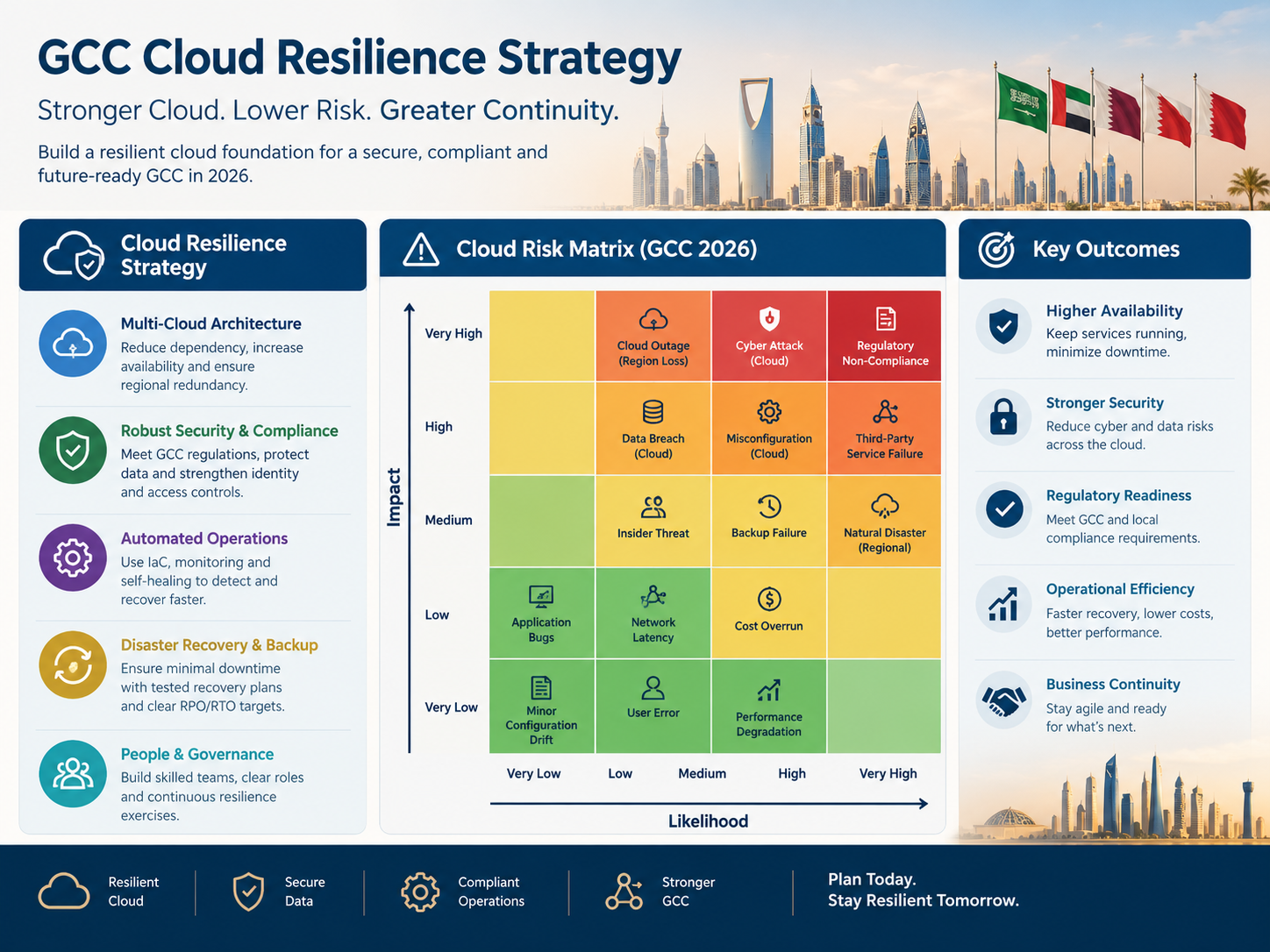Click the 'Likelihood' axis label
The height and width of the screenshot is (952, 1270).
pos(708,821)
